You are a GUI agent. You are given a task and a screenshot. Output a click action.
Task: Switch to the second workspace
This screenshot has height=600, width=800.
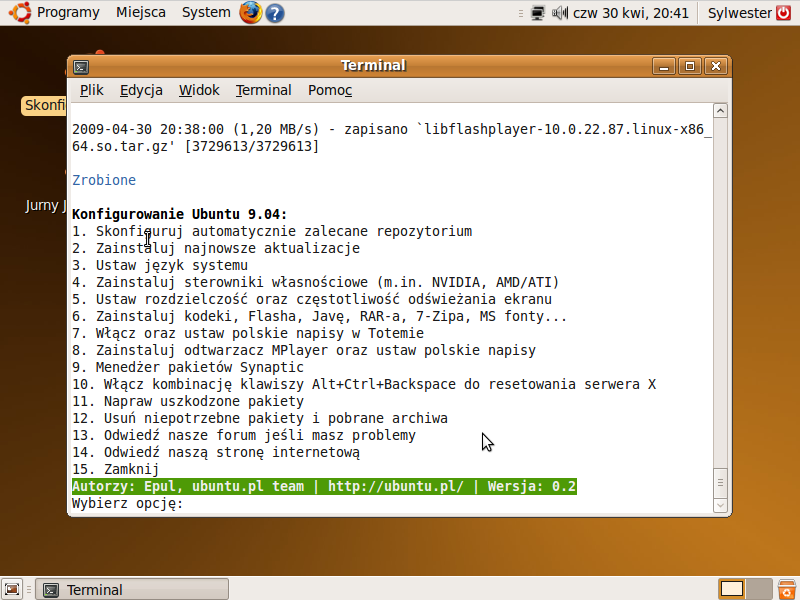pos(759,589)
